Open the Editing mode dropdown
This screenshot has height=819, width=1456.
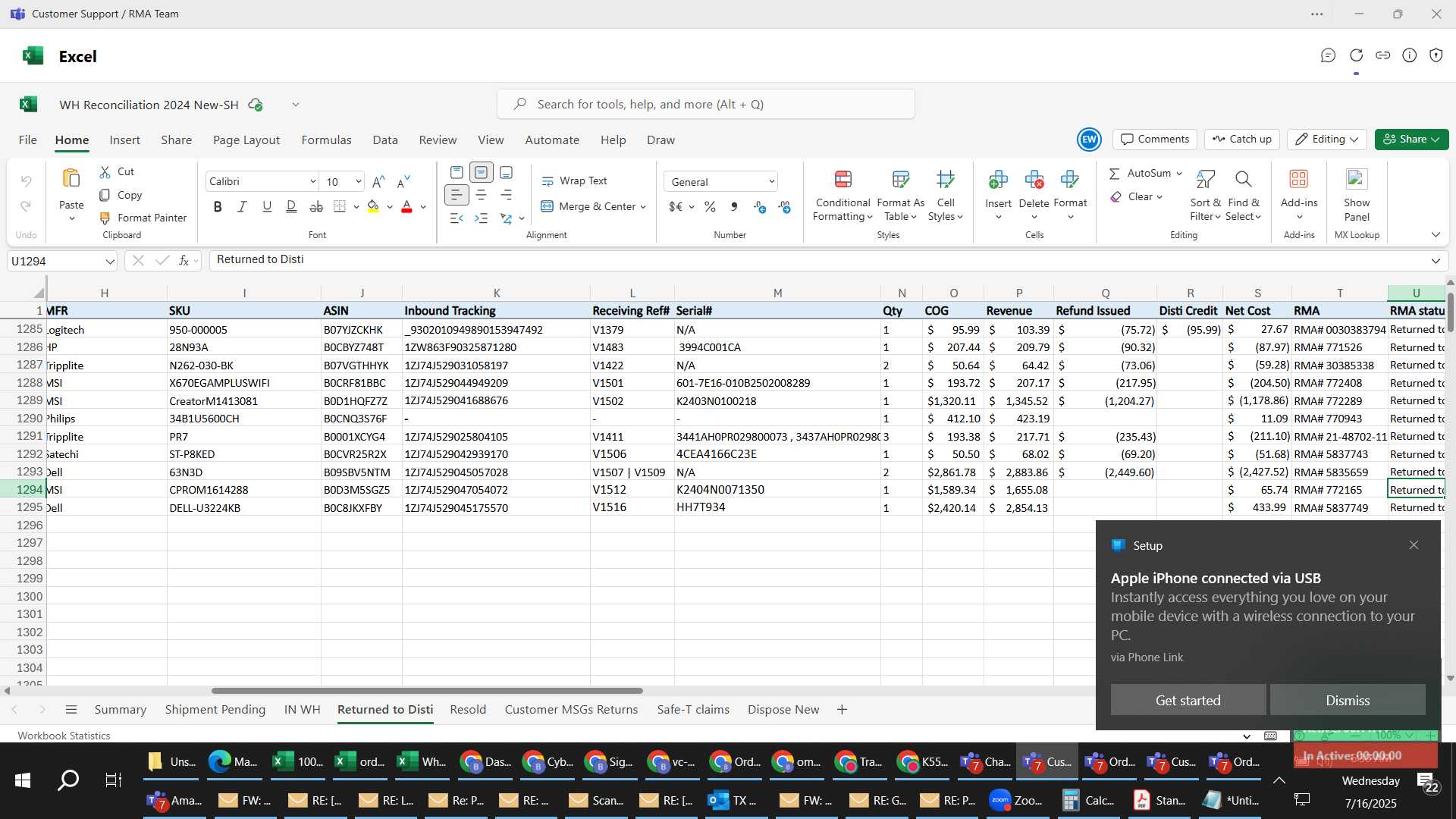coord(1328,140)
